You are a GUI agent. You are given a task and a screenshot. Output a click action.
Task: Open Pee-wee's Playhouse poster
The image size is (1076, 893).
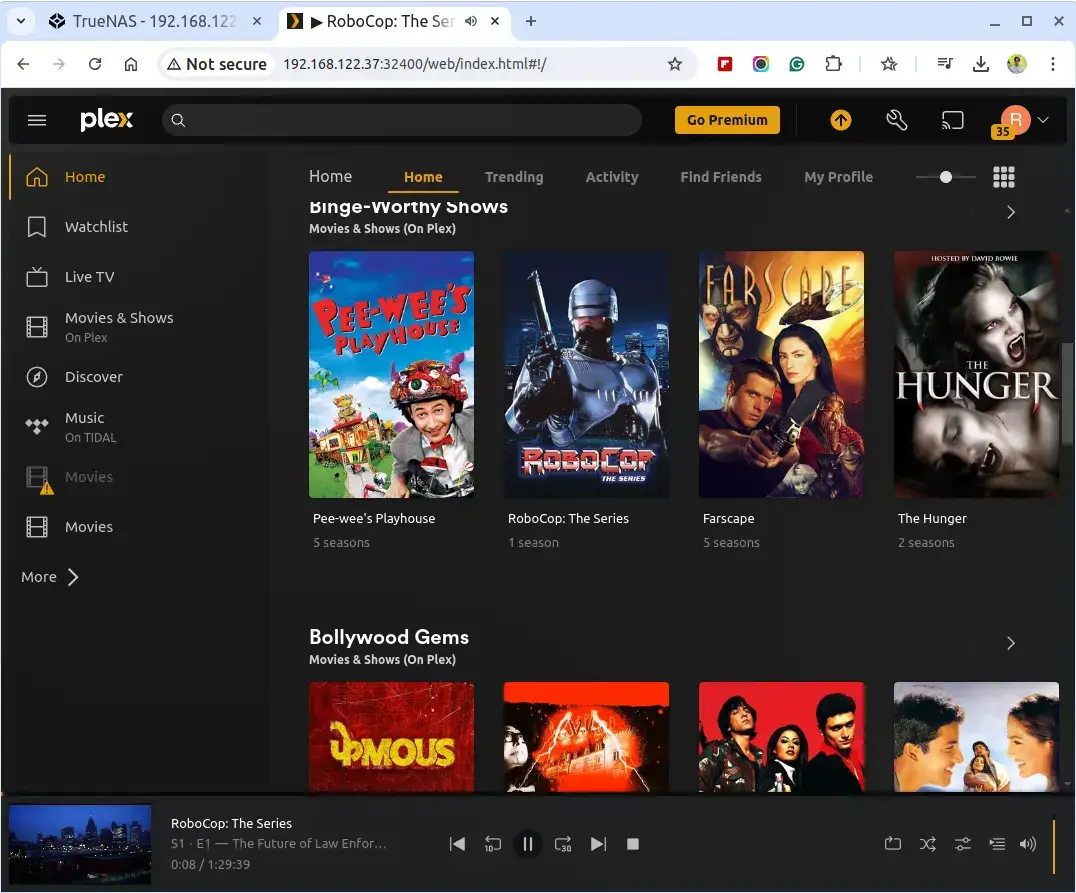tap(391, 374)
